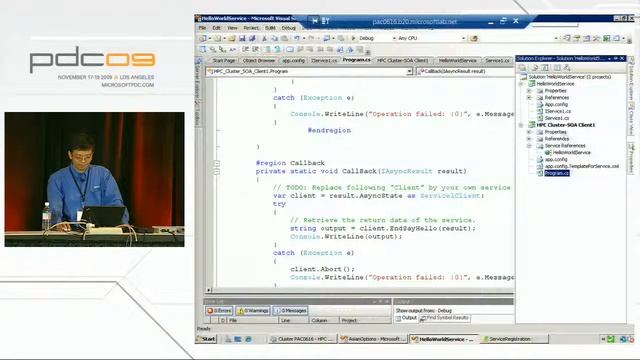The image size is (640, 360).
Task: Expand Properties under HelloWorldService project
Action: coord(529,91)
